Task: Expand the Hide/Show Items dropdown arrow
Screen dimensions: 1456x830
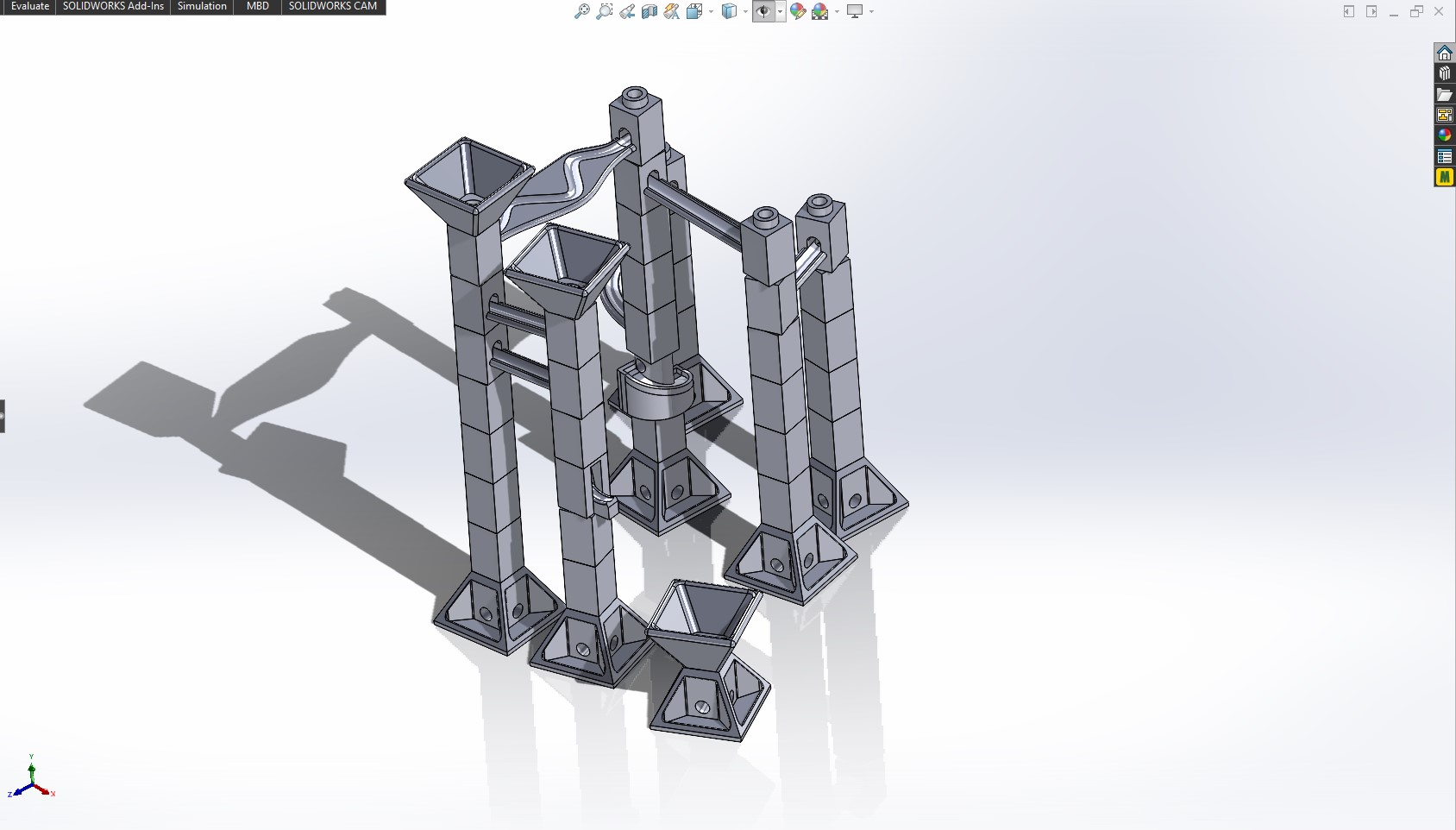Action: click(x=780, y=11)
